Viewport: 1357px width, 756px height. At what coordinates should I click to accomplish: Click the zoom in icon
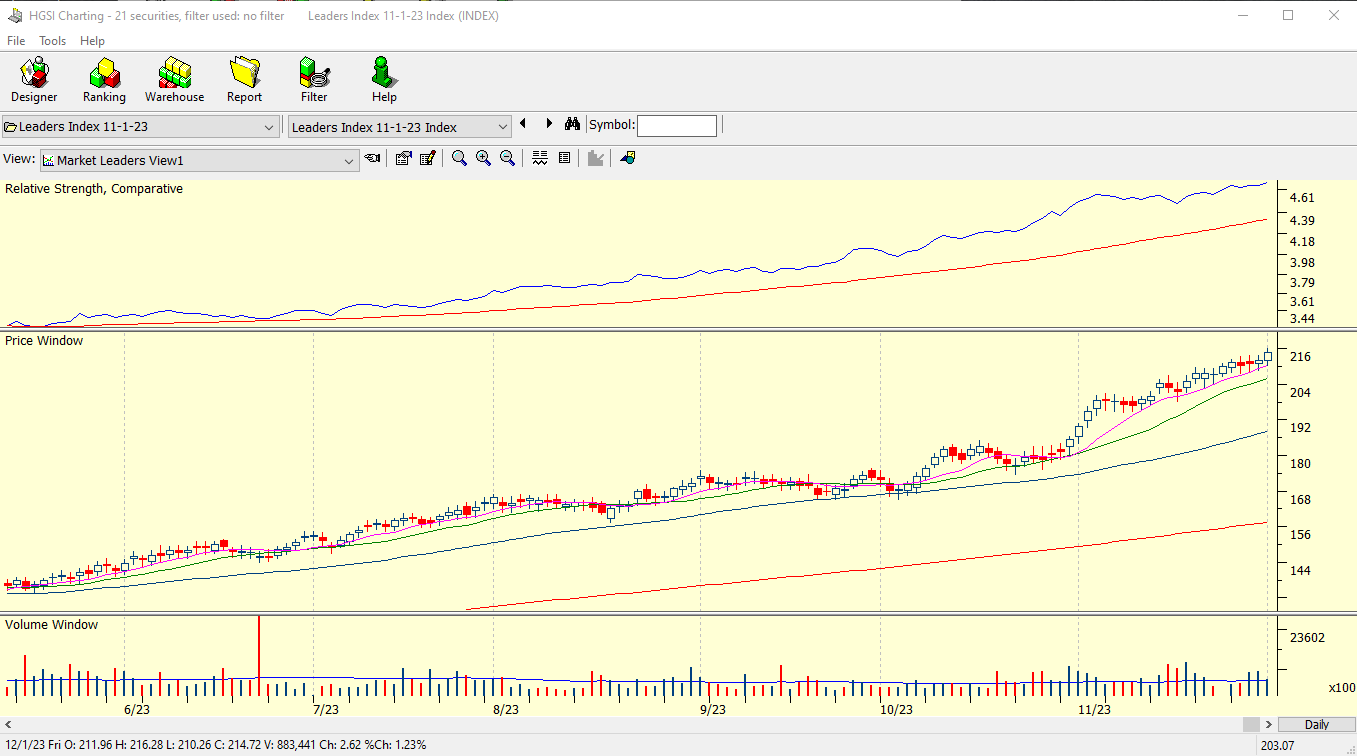[x=483, y=158]
